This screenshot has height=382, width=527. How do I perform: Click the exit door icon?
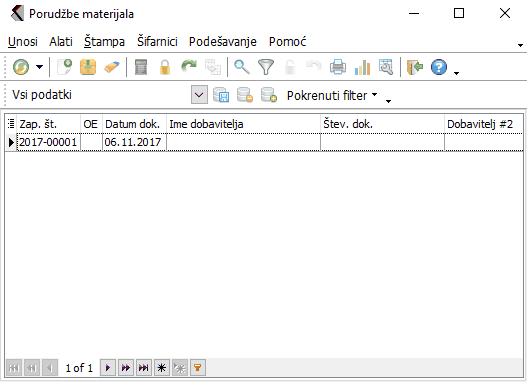(x=415, y=67)
